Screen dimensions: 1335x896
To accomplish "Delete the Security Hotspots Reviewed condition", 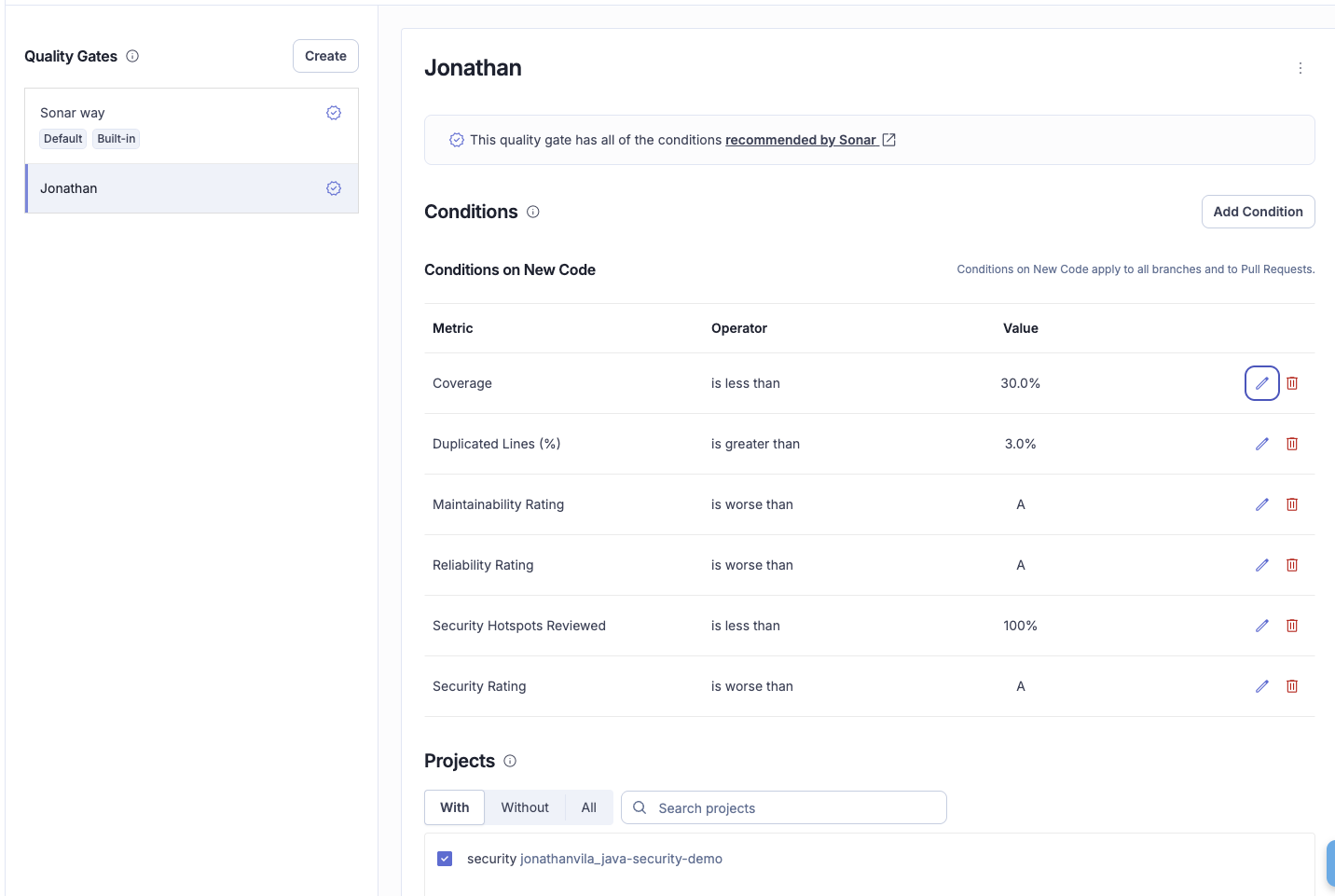I will coord(1292,626).
